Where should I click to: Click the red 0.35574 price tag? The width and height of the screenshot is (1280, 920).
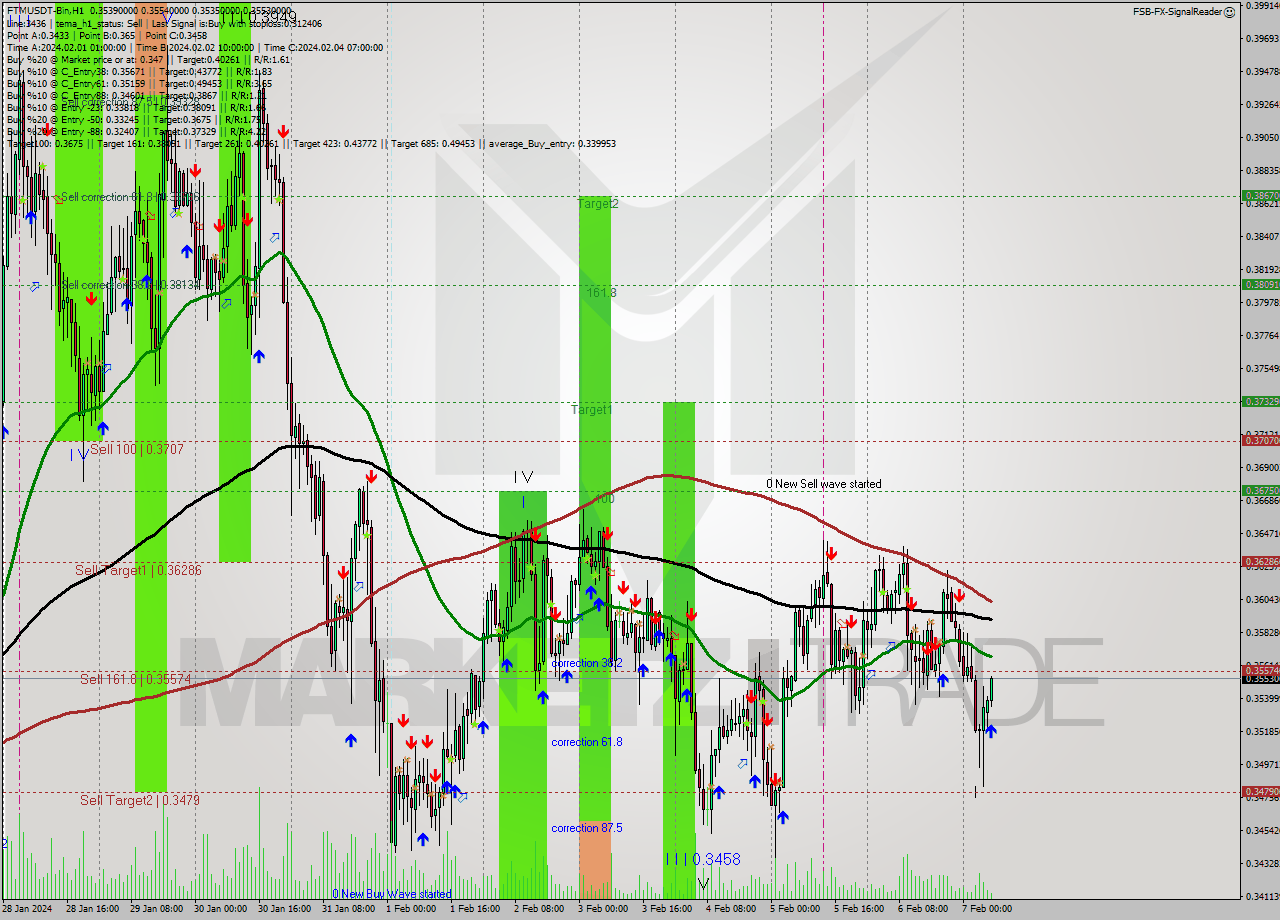pyautogui.click(x=1260, y=670)
